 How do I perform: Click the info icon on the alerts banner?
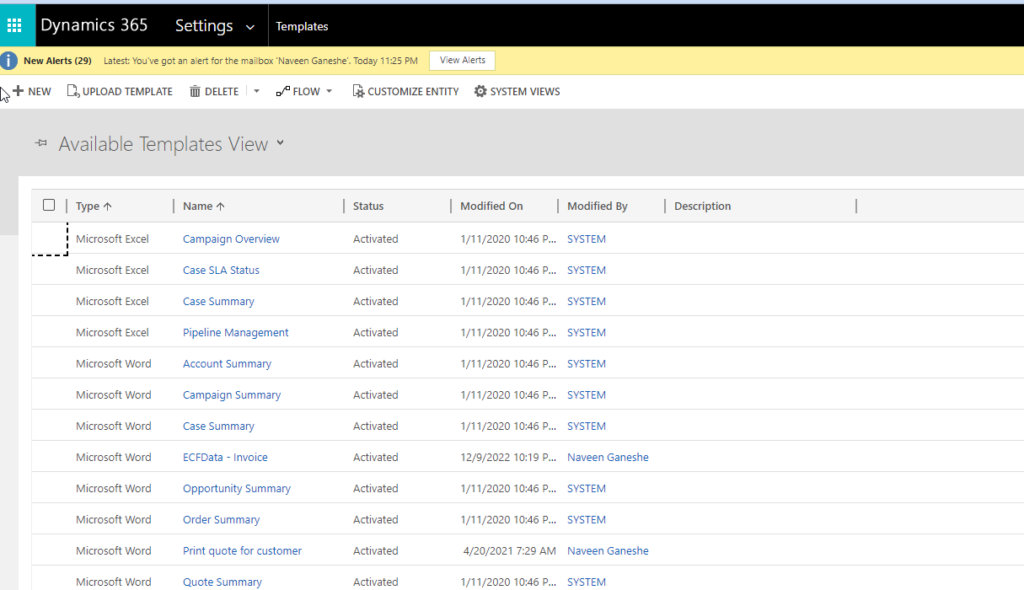click(9, 60)
